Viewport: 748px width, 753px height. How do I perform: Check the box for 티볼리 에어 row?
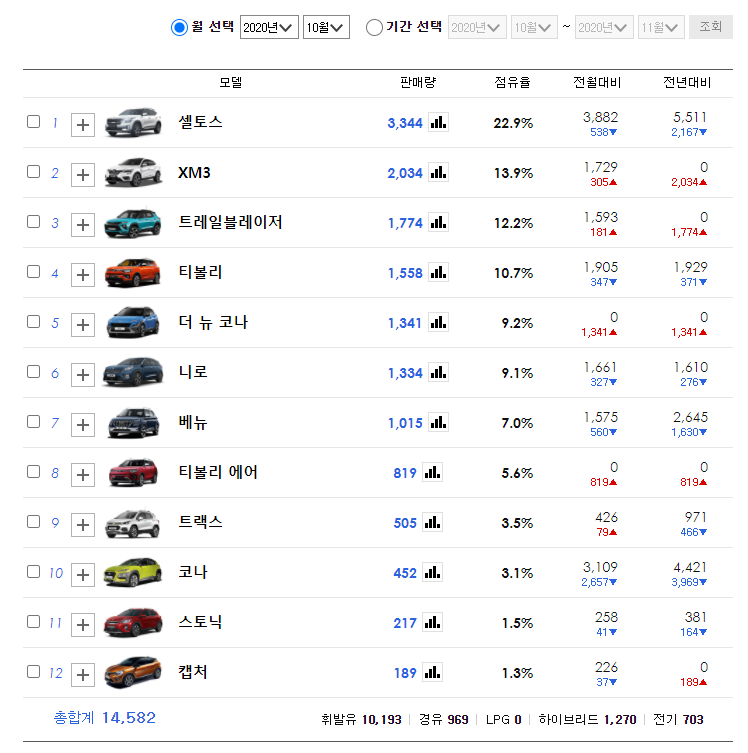click(x=33, y=472)
